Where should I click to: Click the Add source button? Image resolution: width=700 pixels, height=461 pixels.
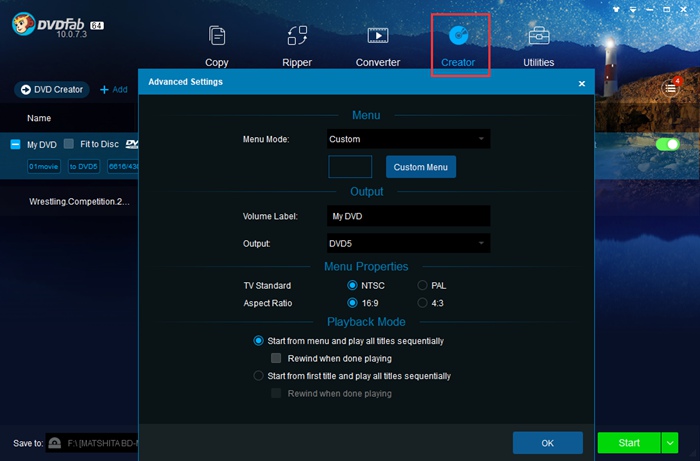pyautogui.click(x=113, y=90)
